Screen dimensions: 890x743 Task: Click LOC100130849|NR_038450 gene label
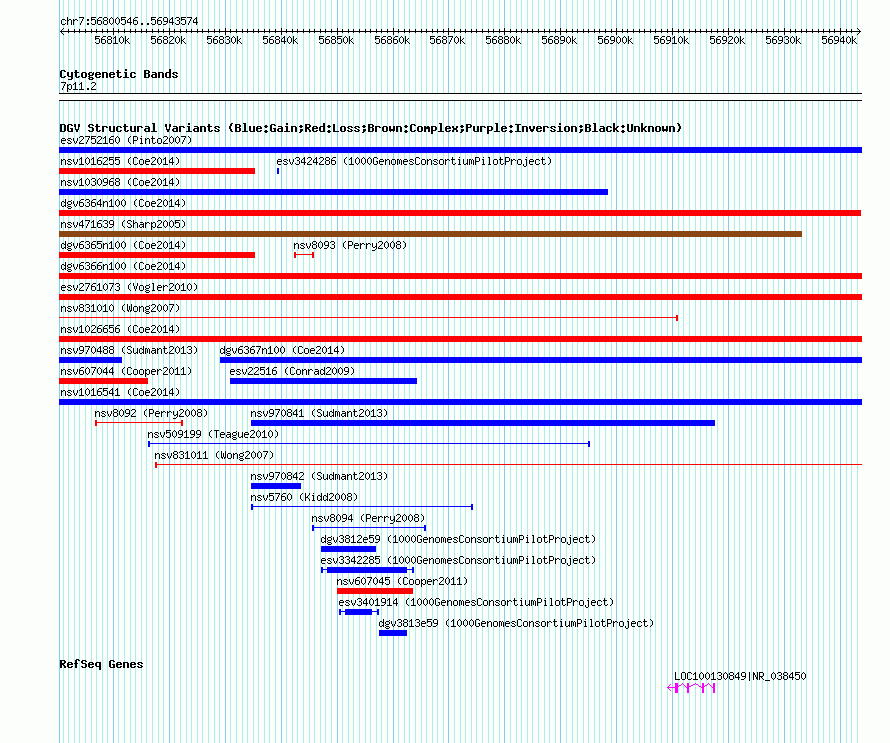740,676
